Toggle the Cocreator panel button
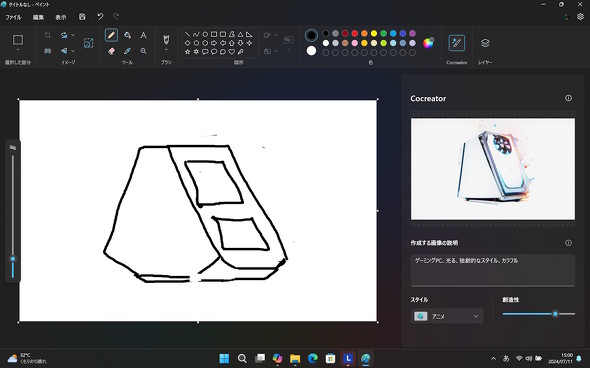Screen dimensions: 590x368 [456, 43]
